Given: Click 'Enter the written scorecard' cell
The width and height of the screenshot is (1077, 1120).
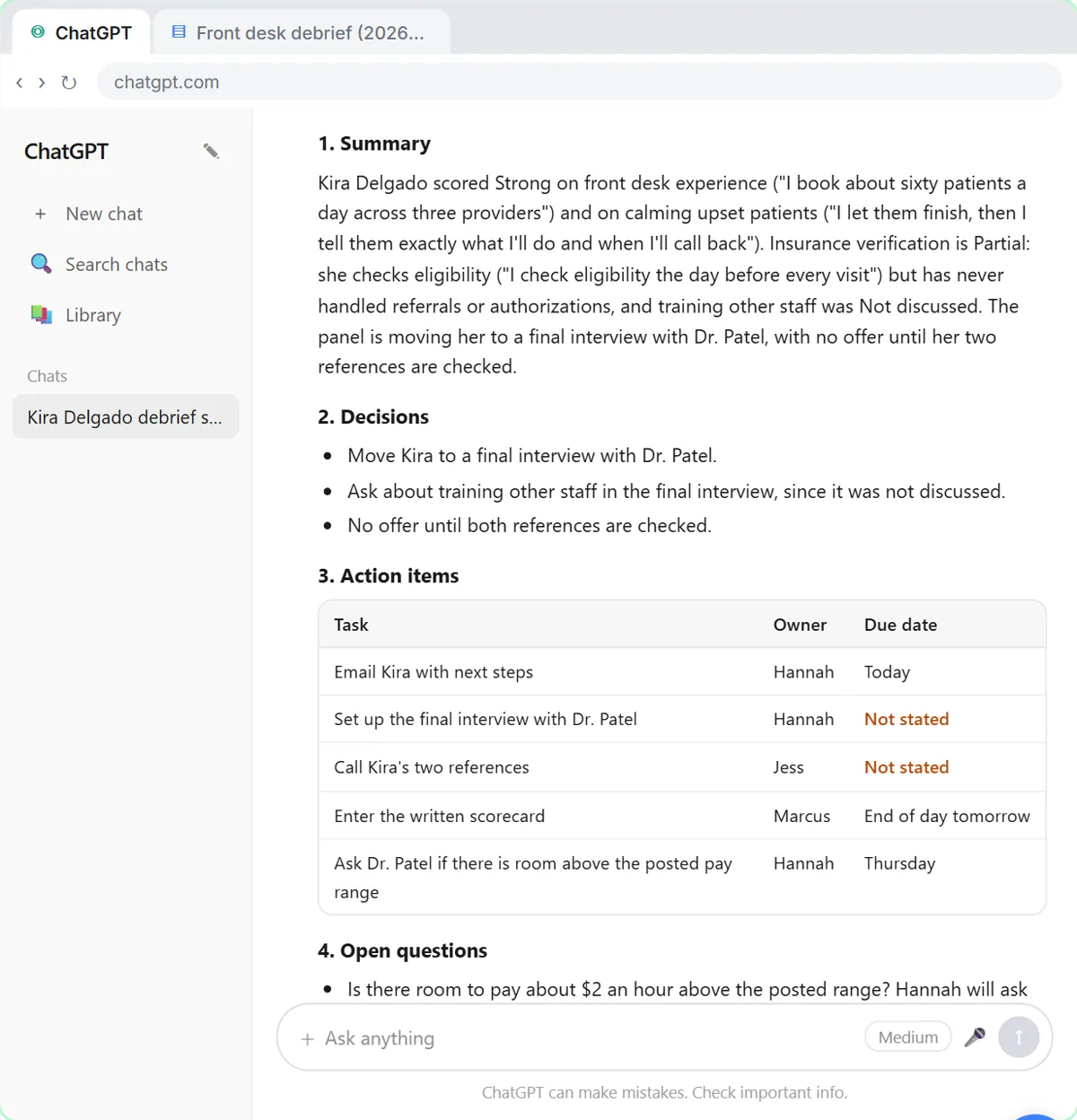Looking at the screenshot, I should [x=440, y=816].
